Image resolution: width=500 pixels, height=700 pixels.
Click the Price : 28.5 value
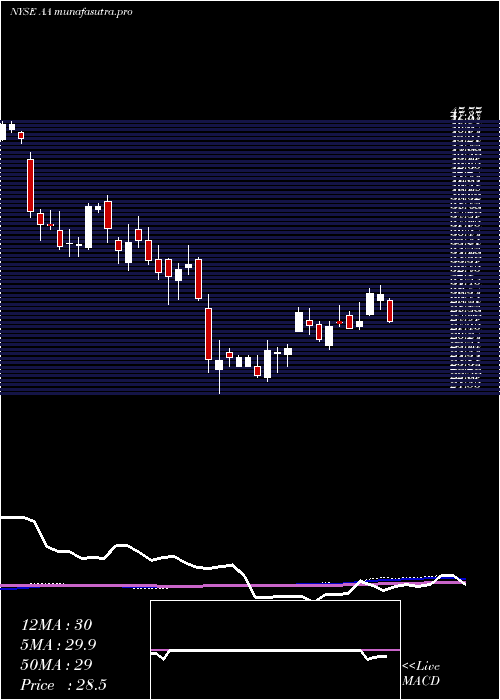click(x=63, y=685)
